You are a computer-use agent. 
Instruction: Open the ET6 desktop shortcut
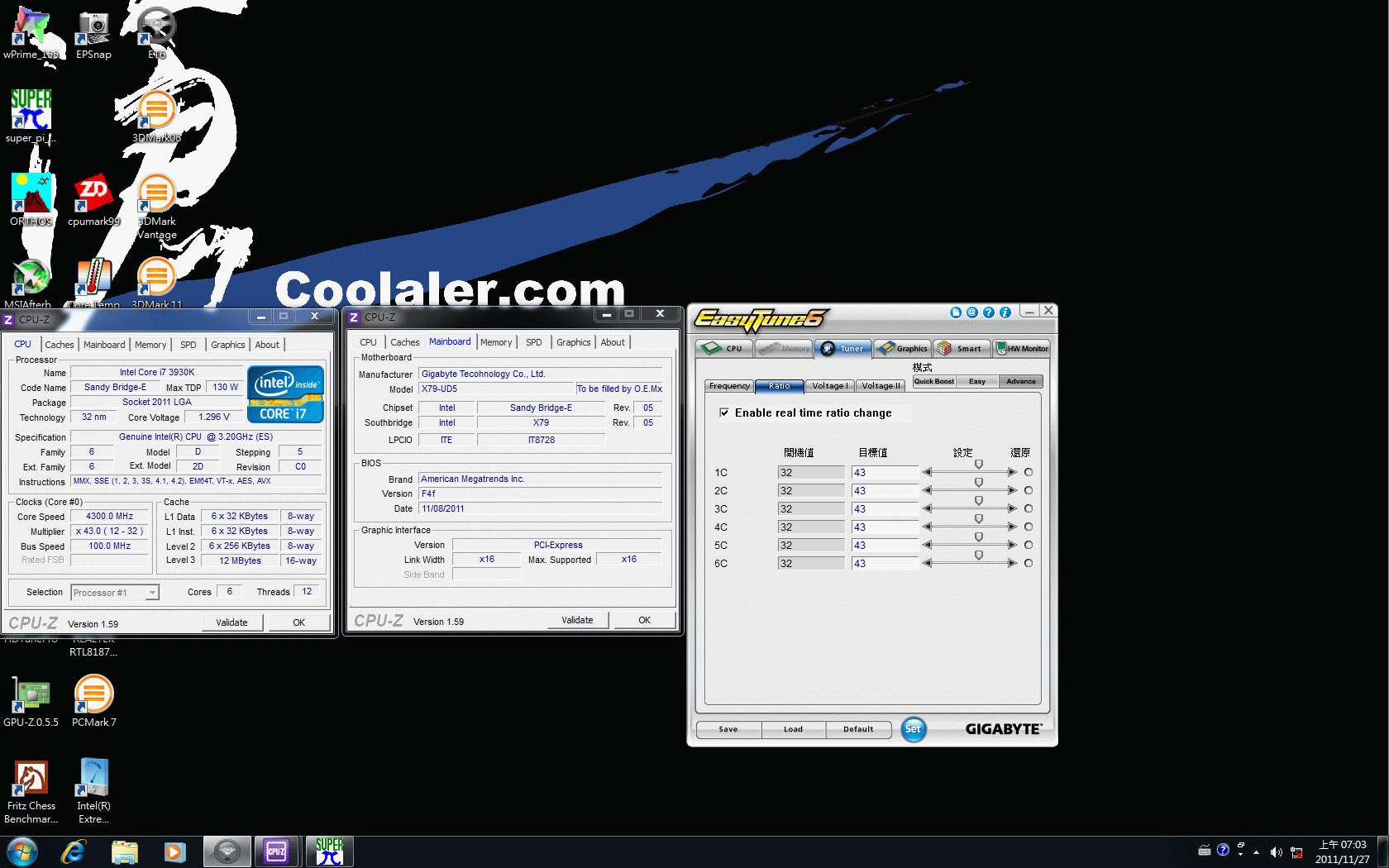pos(156,33)
